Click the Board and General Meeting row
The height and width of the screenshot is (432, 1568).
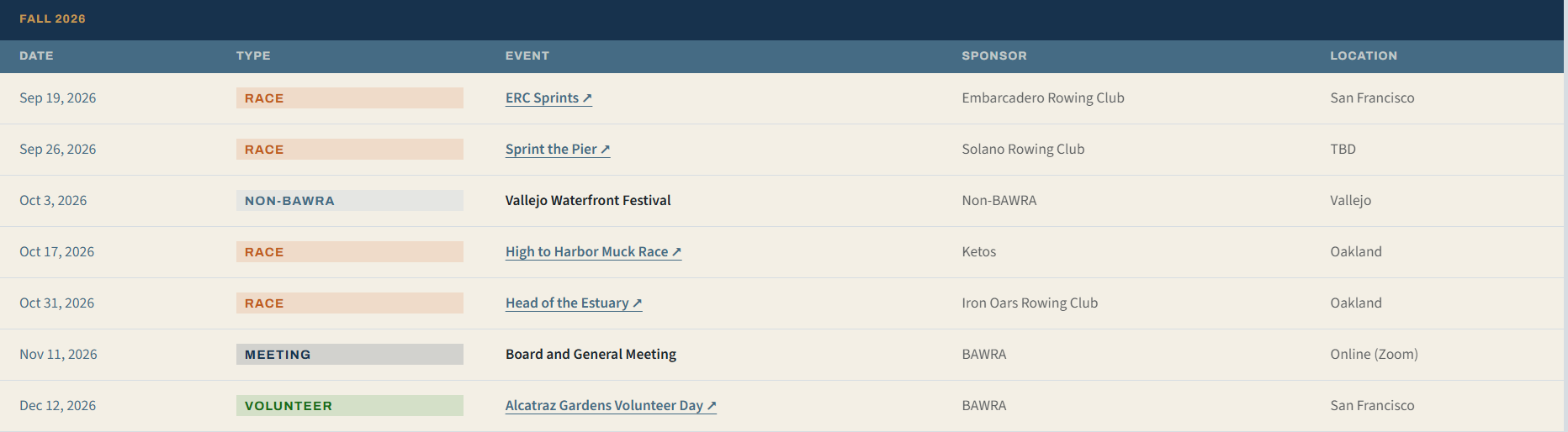[x=782, y=355]
